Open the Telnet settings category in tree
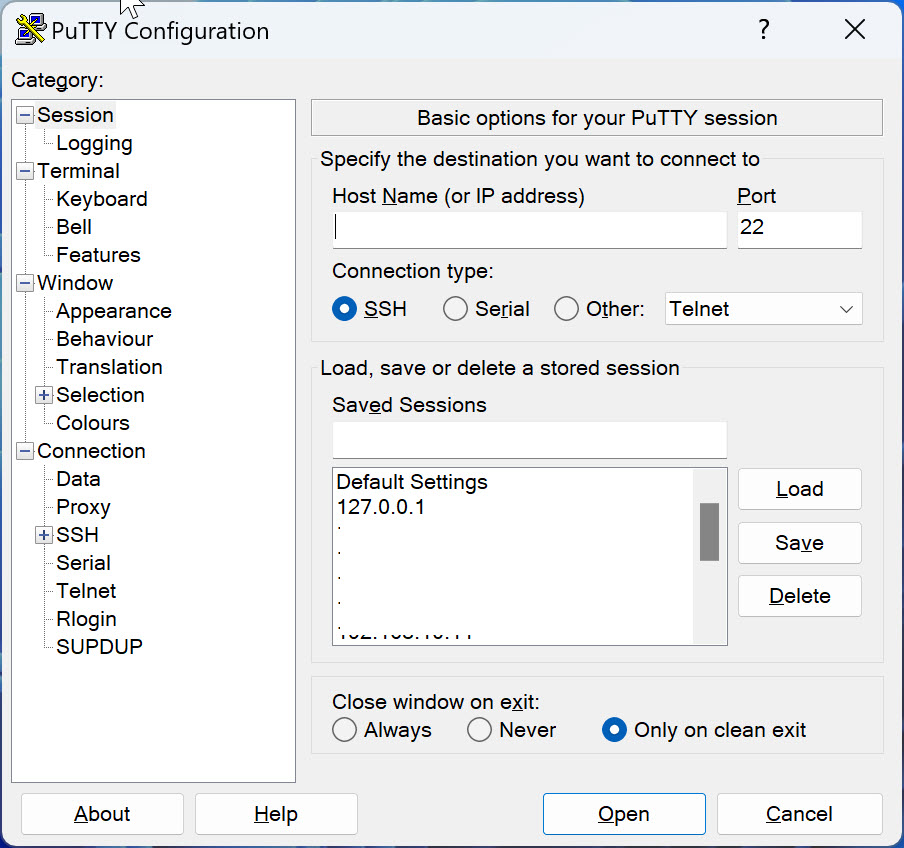 click(86, 591)
